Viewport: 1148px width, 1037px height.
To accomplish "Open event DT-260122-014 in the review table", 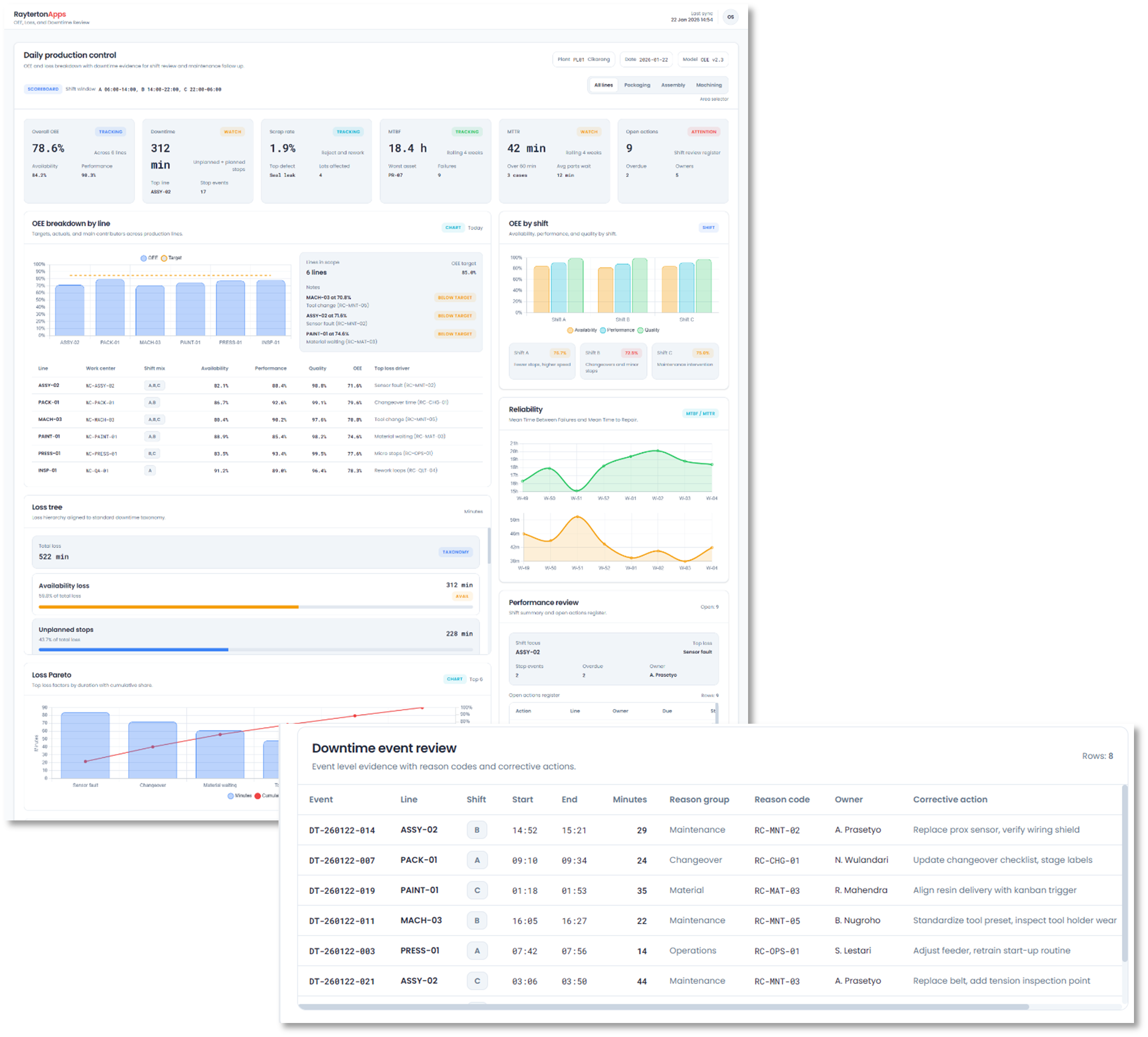I will pos(342,830).
